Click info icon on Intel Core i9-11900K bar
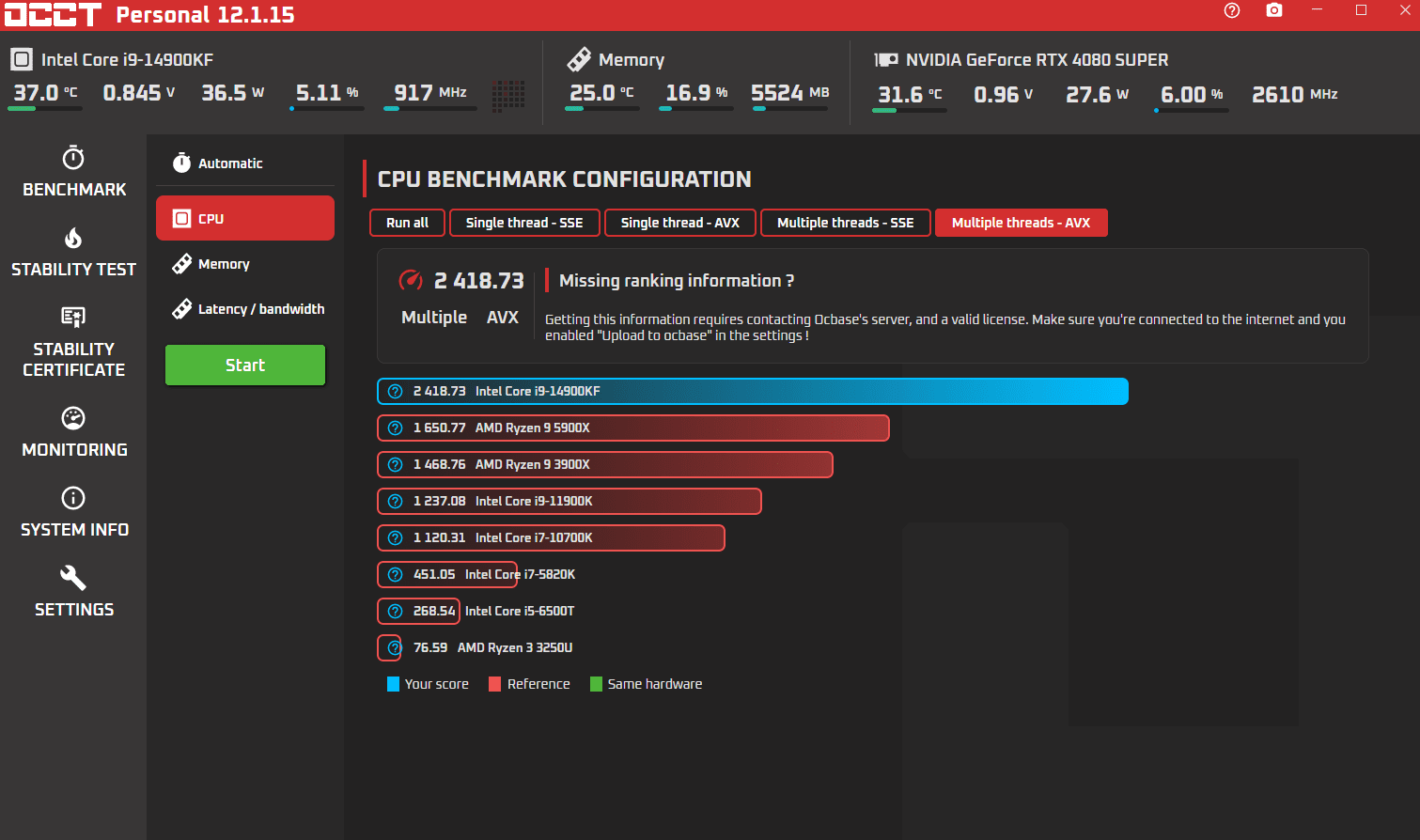 (x=396, y=502)
